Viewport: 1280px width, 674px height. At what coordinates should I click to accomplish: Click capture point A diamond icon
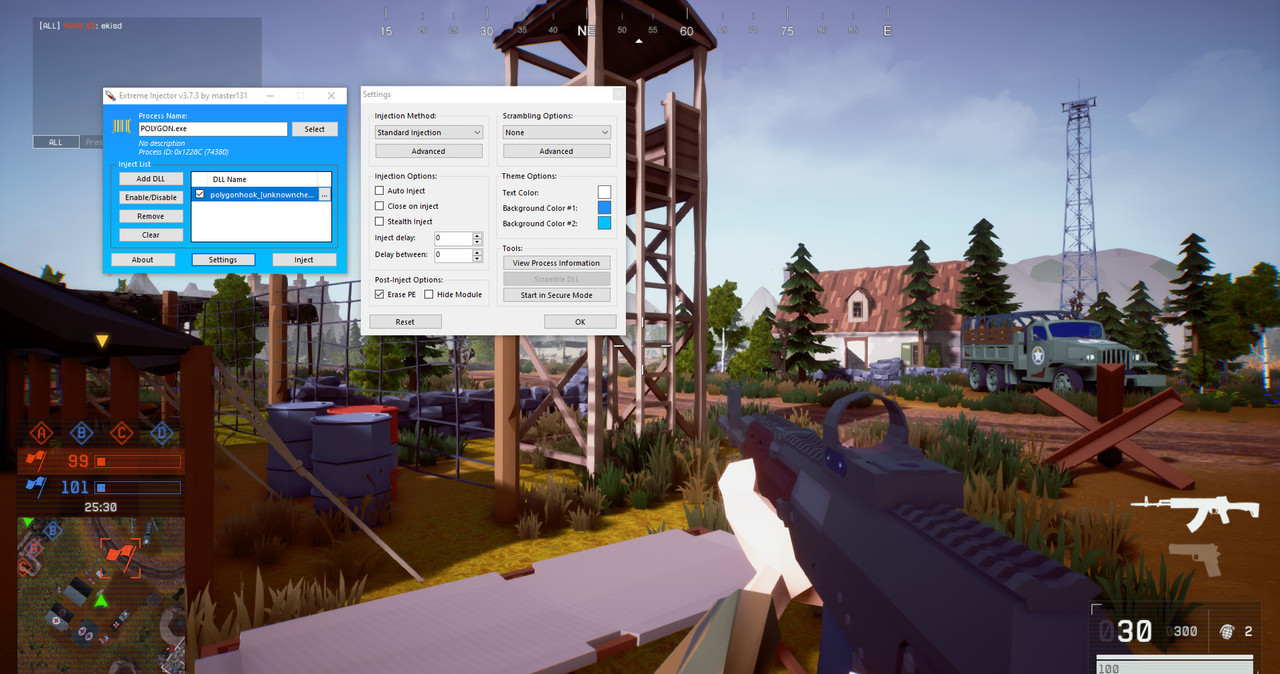click(41, 433)
